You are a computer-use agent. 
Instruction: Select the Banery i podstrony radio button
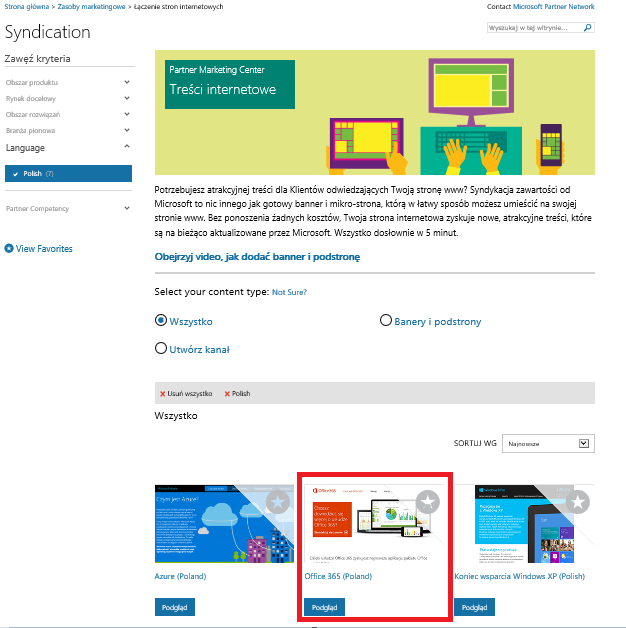tap(386, 320)
